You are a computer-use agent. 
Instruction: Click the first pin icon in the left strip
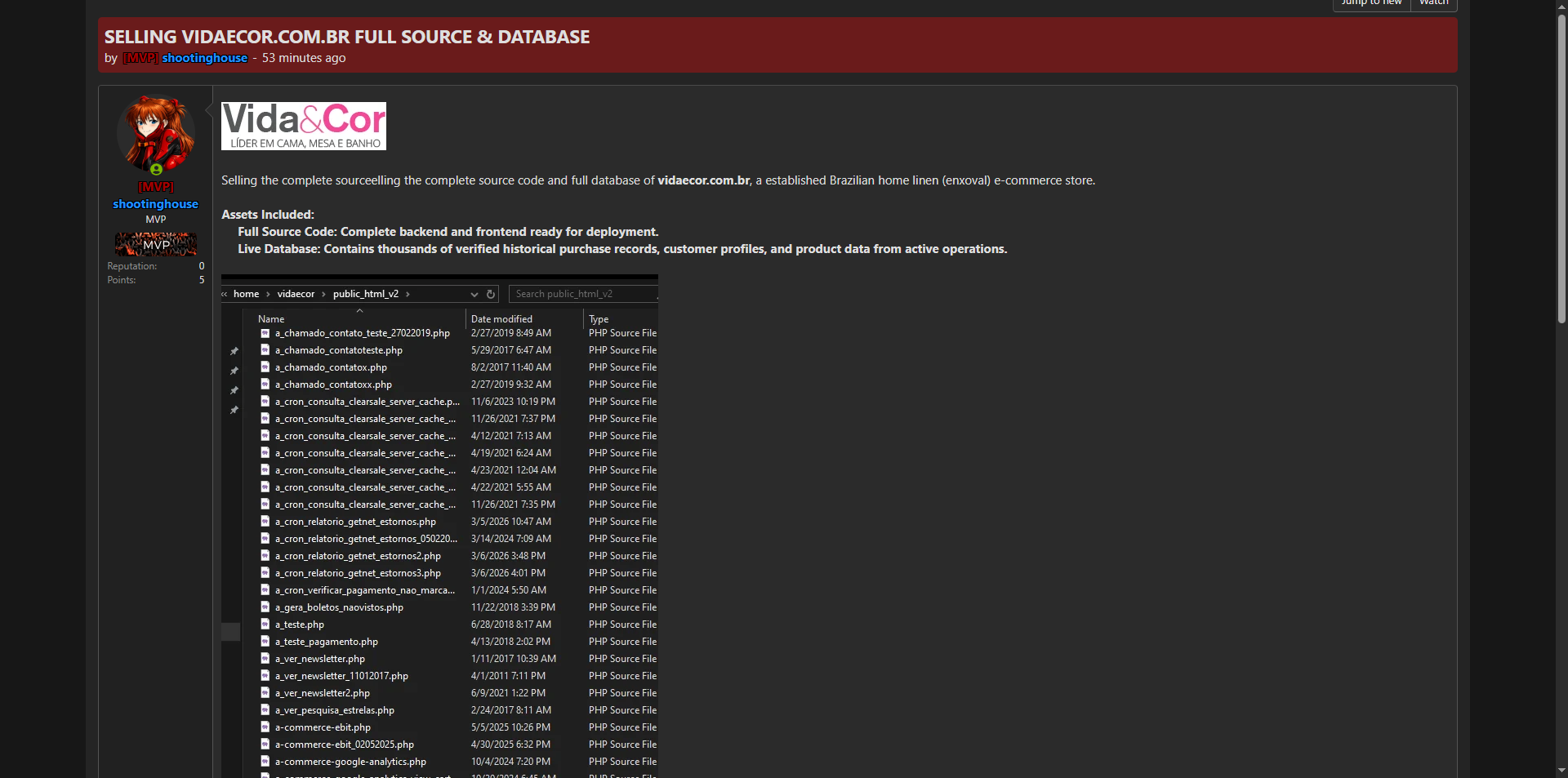click(234, 351)
